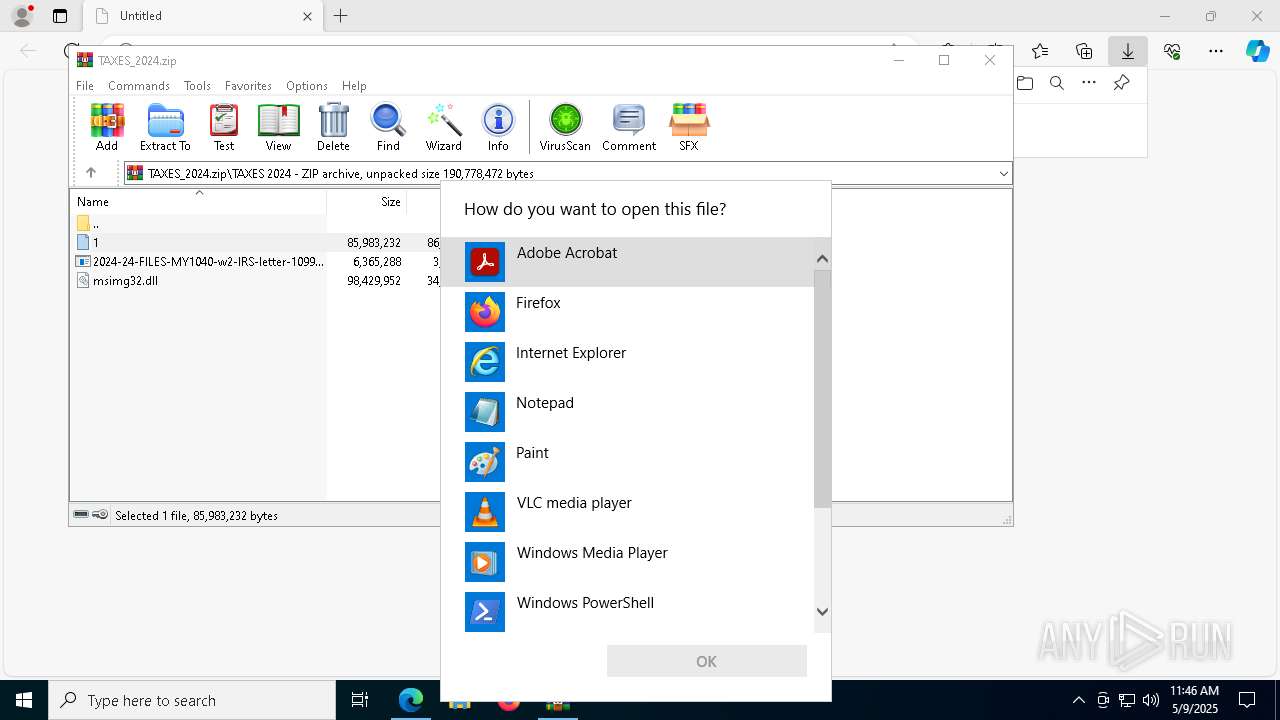Open Edge downloads icon in browser toolbar
Image resolution: width=1280 pixels, height=720 pixels.
(x=1128, y=51)
